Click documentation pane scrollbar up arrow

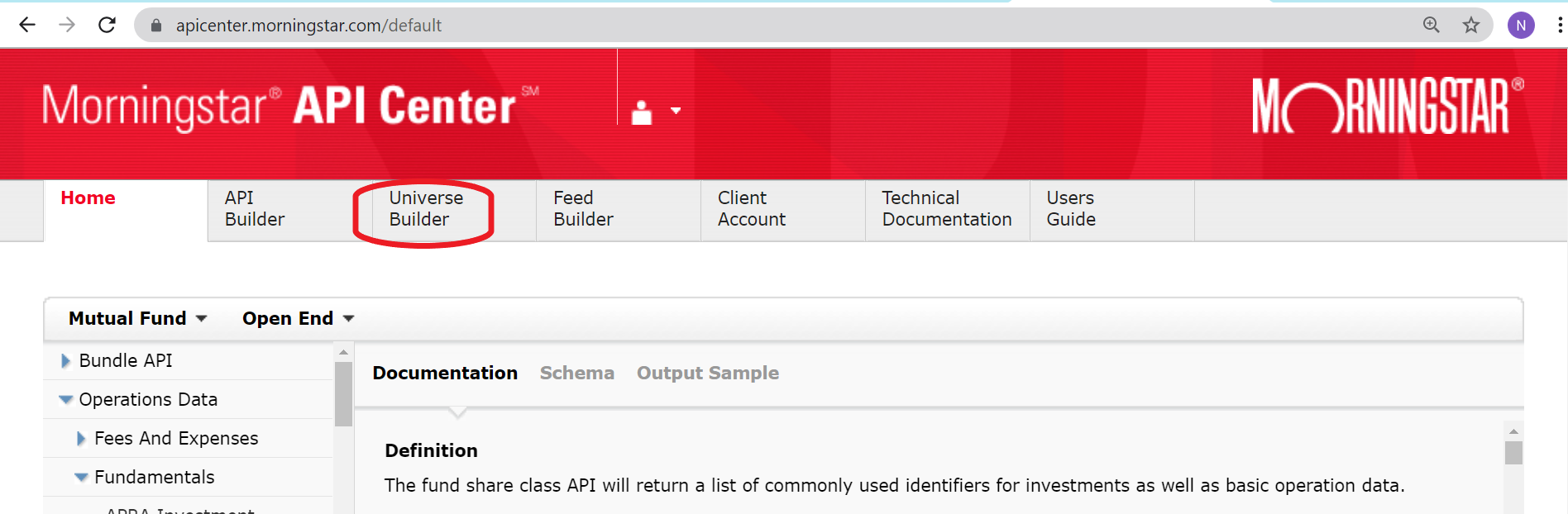coord(1513,431)
